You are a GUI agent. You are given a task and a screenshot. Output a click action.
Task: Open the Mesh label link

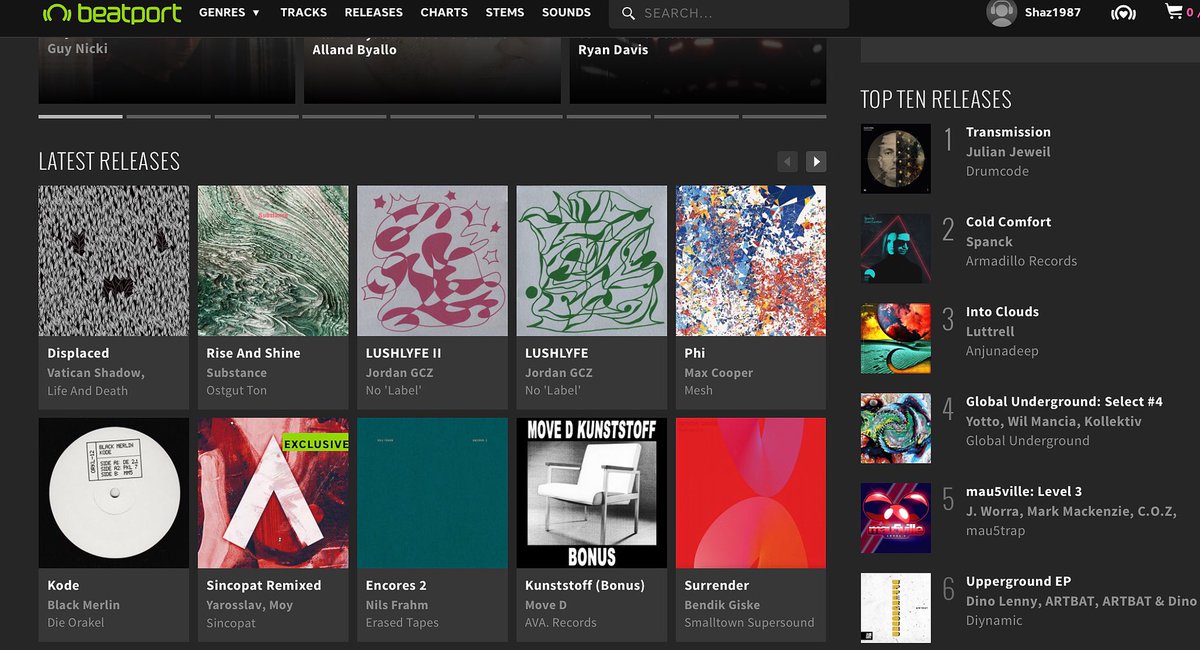698,390
